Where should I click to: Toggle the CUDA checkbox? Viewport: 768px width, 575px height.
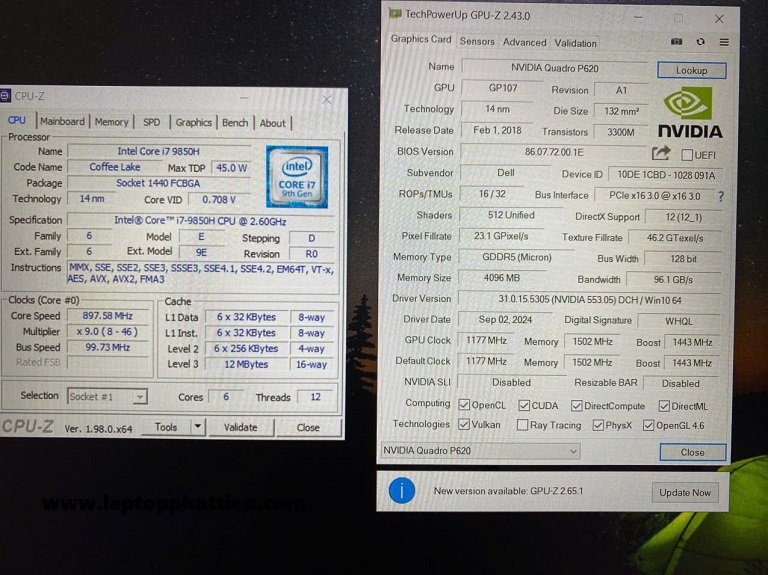pyautogui.click(x=524, y=406)
